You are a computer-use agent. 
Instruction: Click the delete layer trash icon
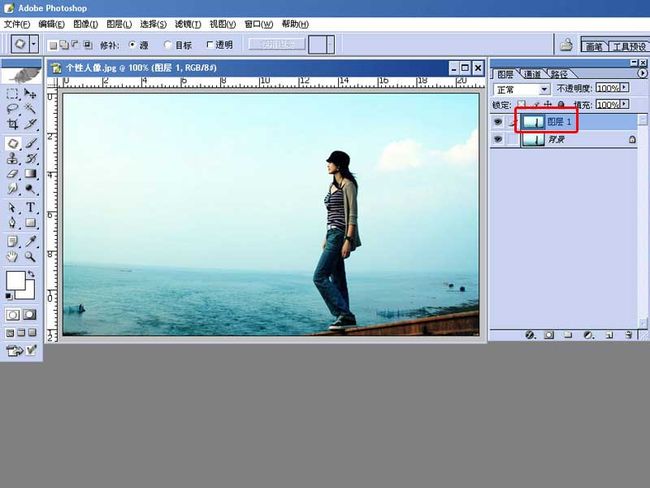629,335
